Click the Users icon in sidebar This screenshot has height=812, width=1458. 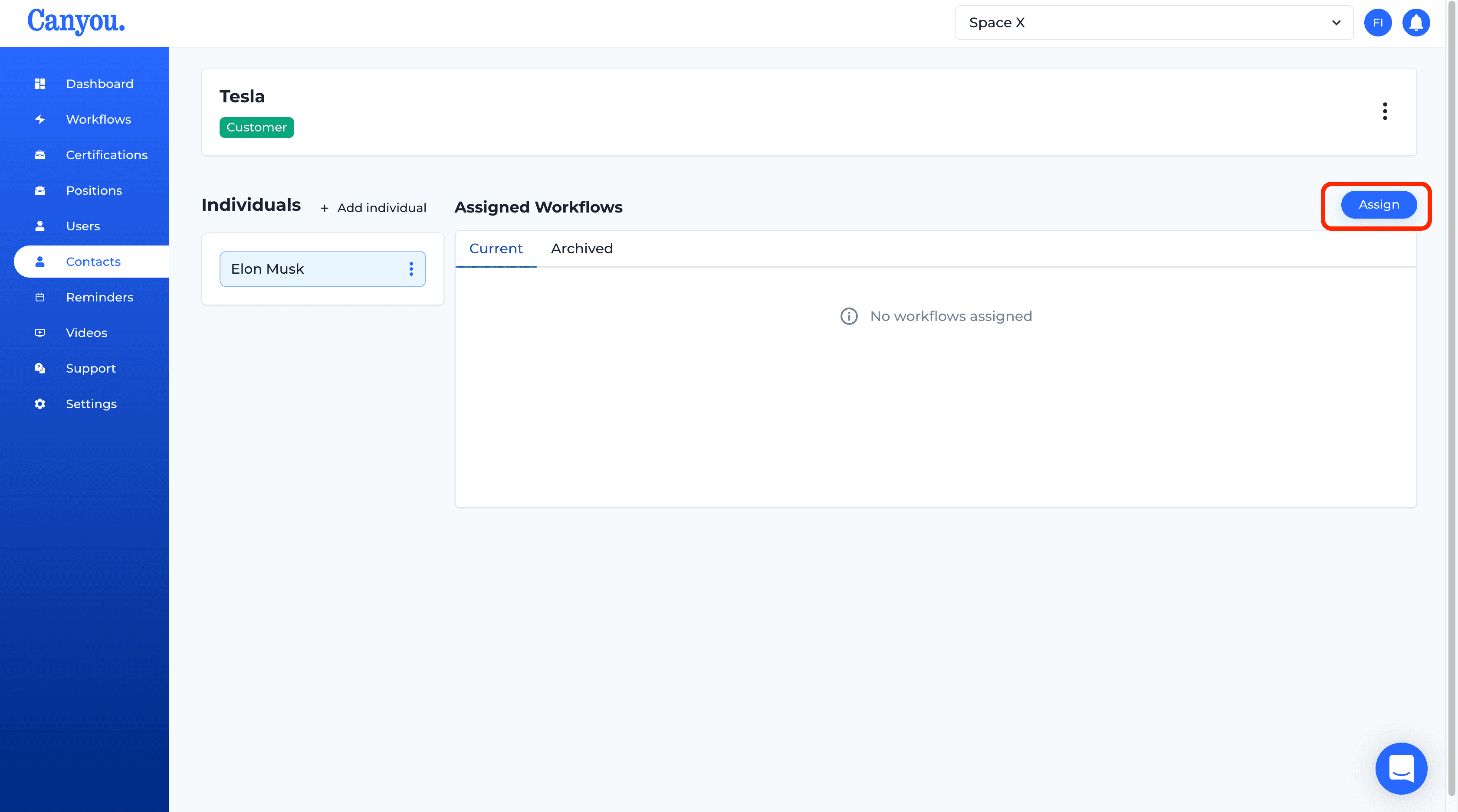click(40, 225)
